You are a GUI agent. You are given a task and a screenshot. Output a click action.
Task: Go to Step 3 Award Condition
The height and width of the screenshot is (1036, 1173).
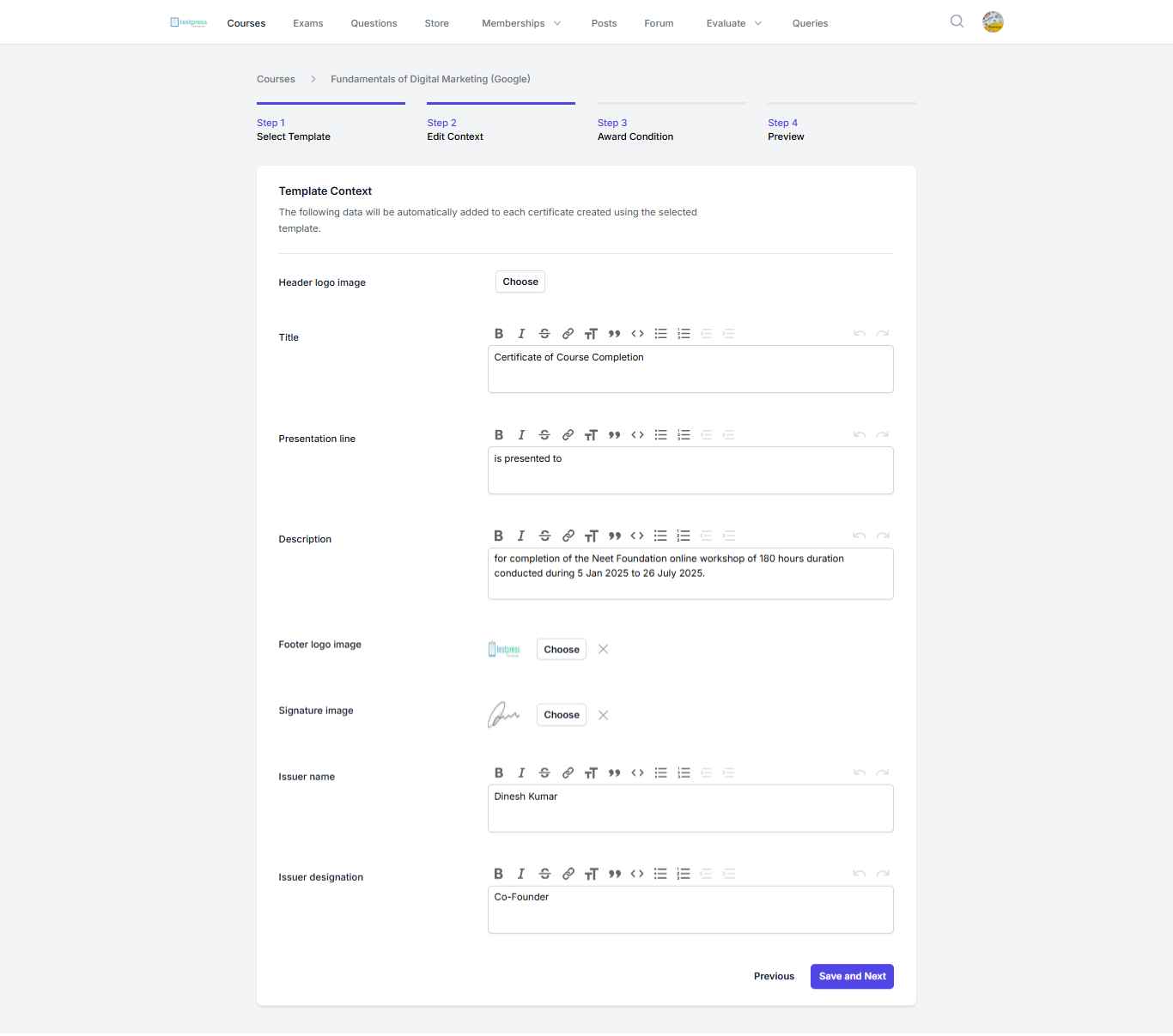pyautogui.click(x=635, y=130)
